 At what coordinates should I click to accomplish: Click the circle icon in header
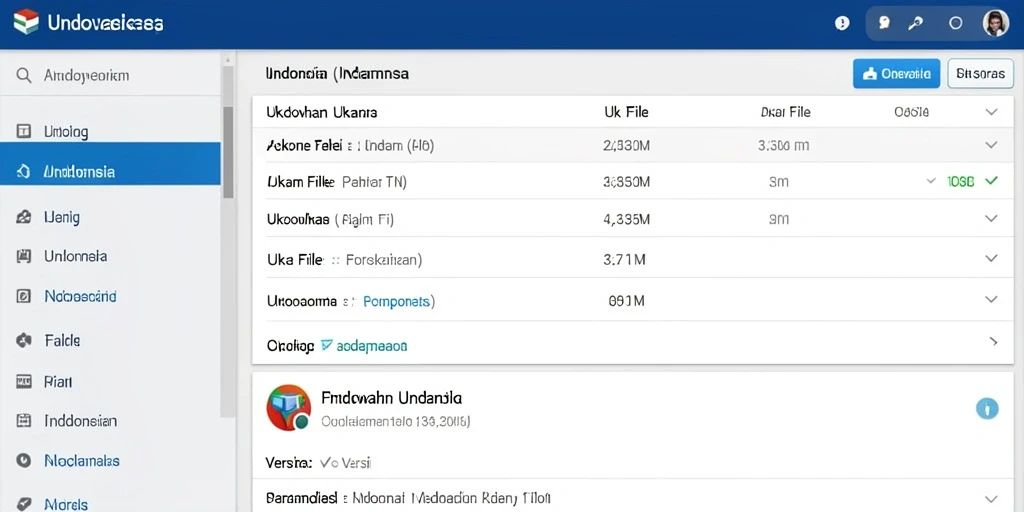(955, 24)
